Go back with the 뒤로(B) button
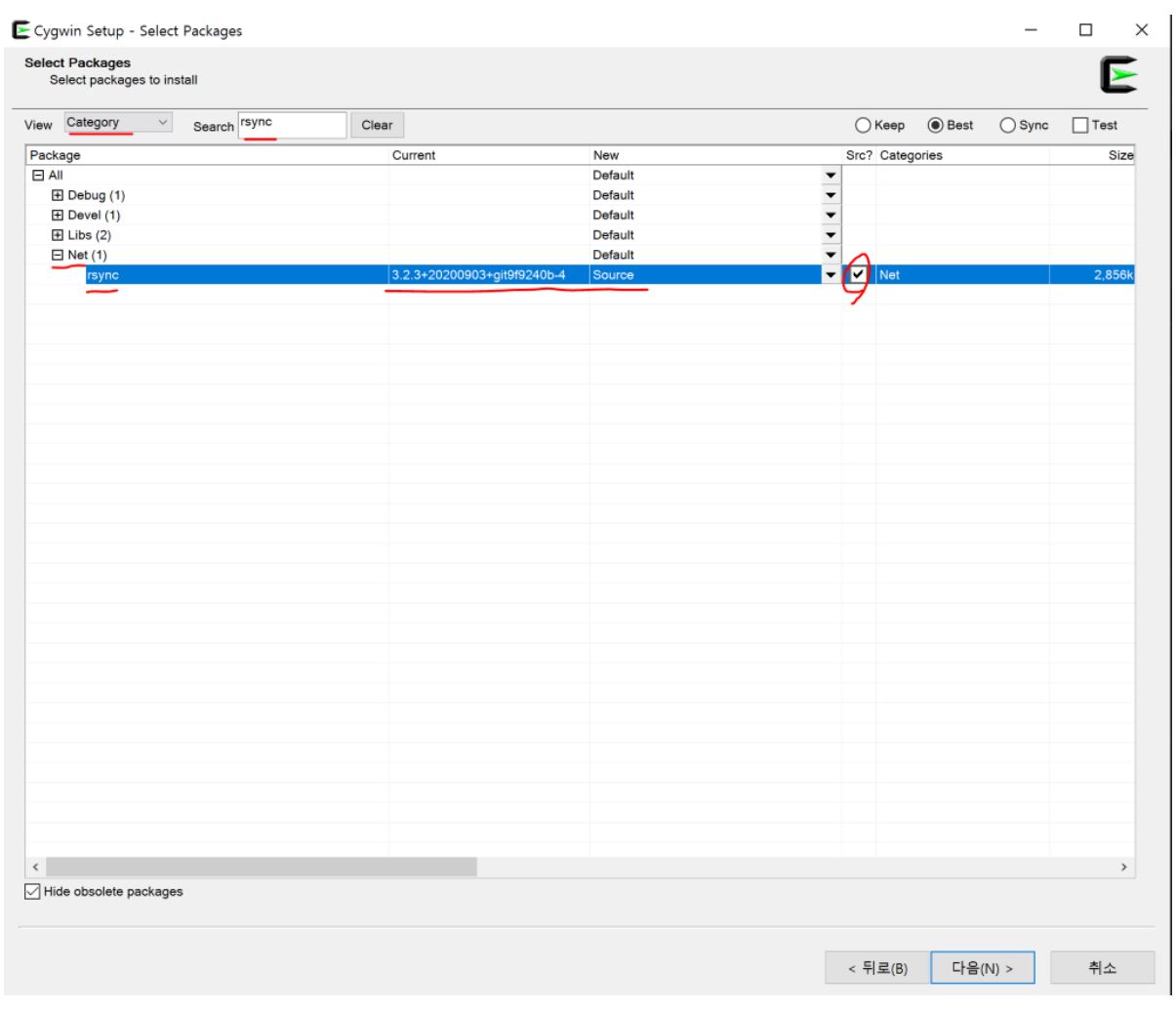 click(877, 968)
